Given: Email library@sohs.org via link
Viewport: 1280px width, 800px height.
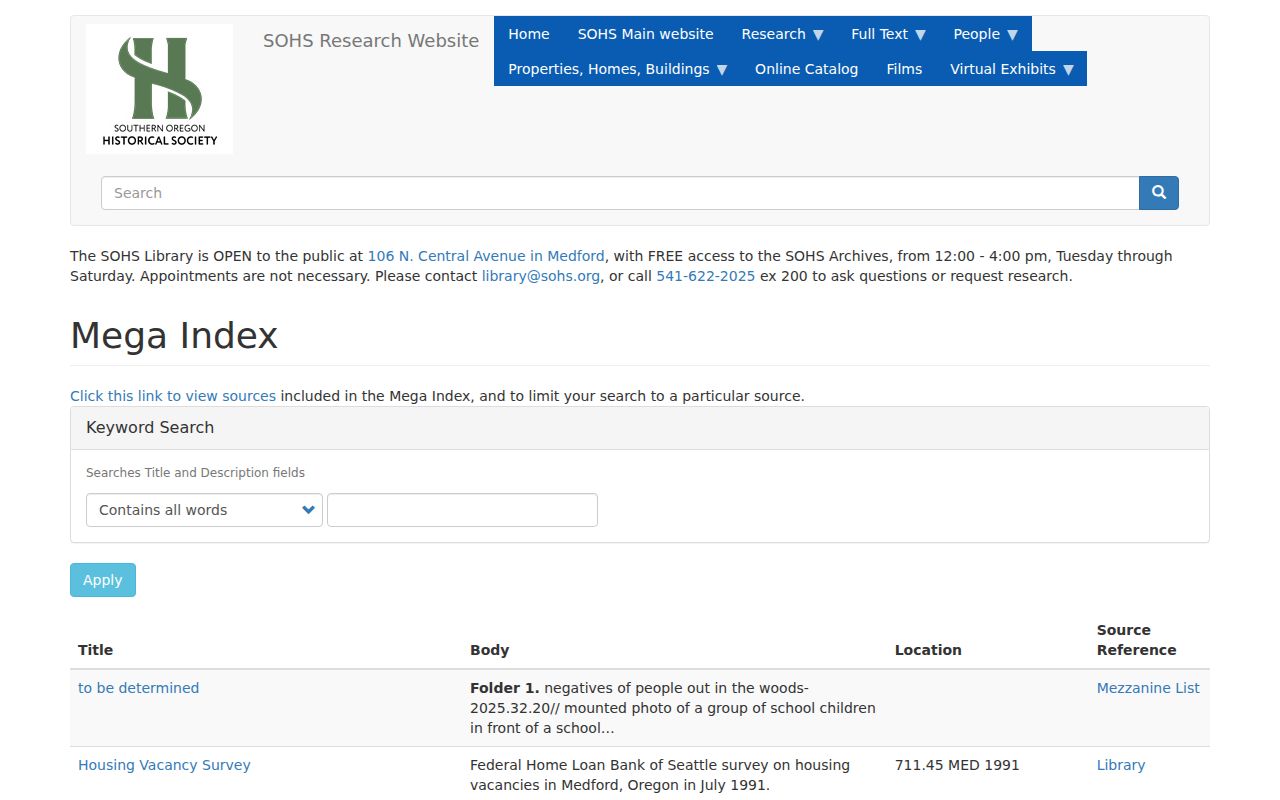Looking at the screenshot, I should click(541, 276).
